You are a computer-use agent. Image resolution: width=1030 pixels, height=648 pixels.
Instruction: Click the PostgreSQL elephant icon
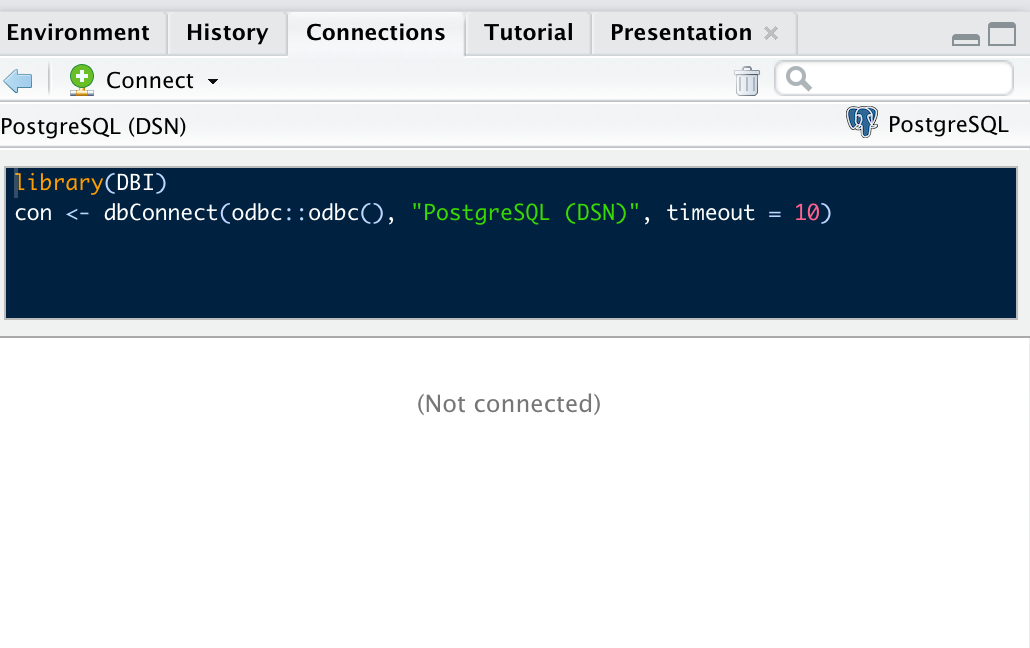click(862, 121)
